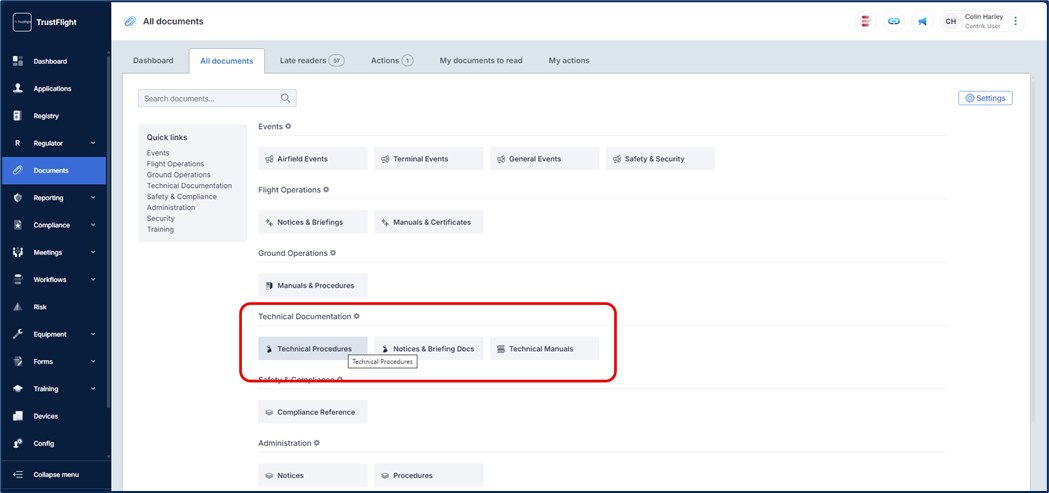Switch to the Late readers tab

tap(311, 61)
